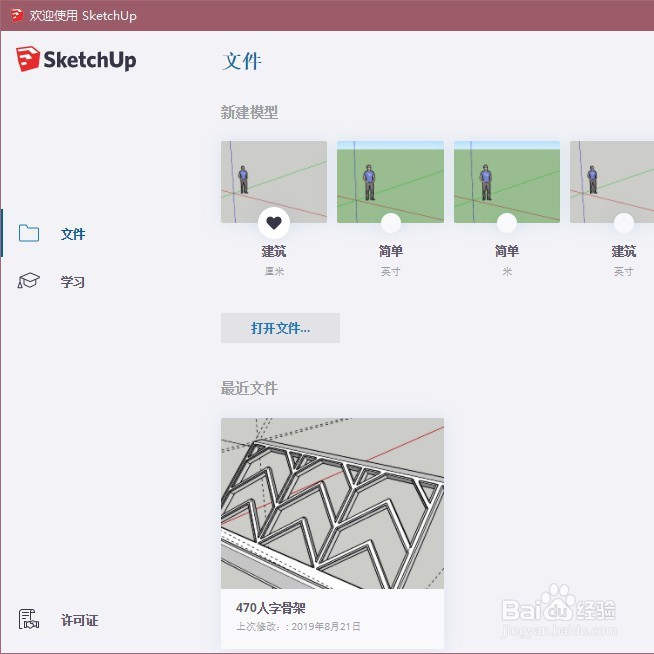Mark the 简单 英寸 template as favorite
The height and width of the screenshot is (654, 654).
point(391,223)
